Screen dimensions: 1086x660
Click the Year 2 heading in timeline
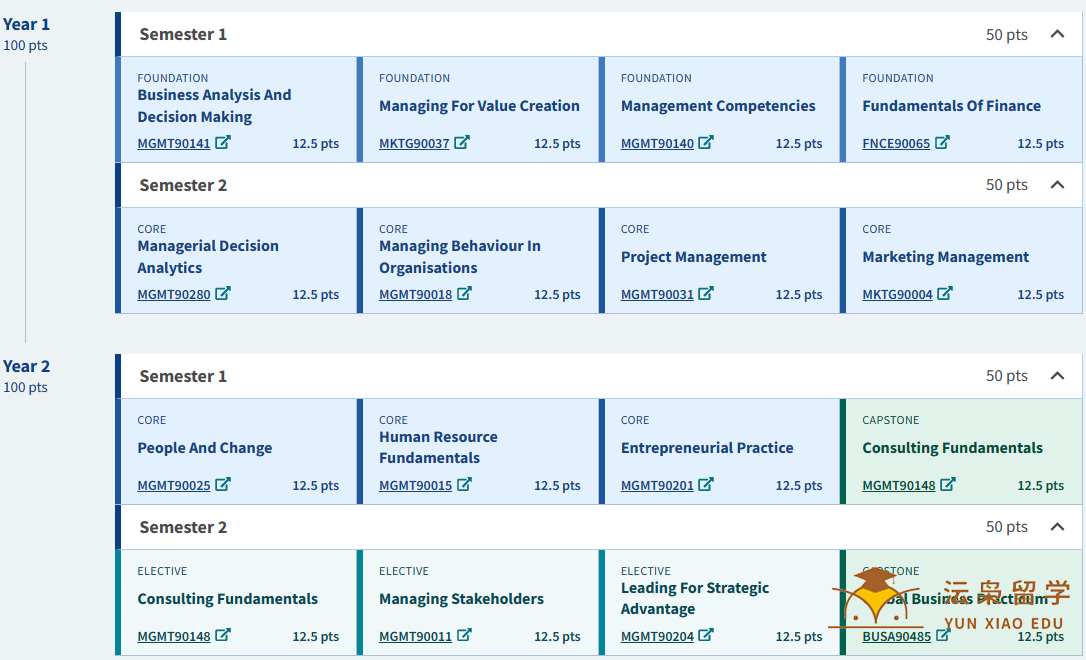26,366
